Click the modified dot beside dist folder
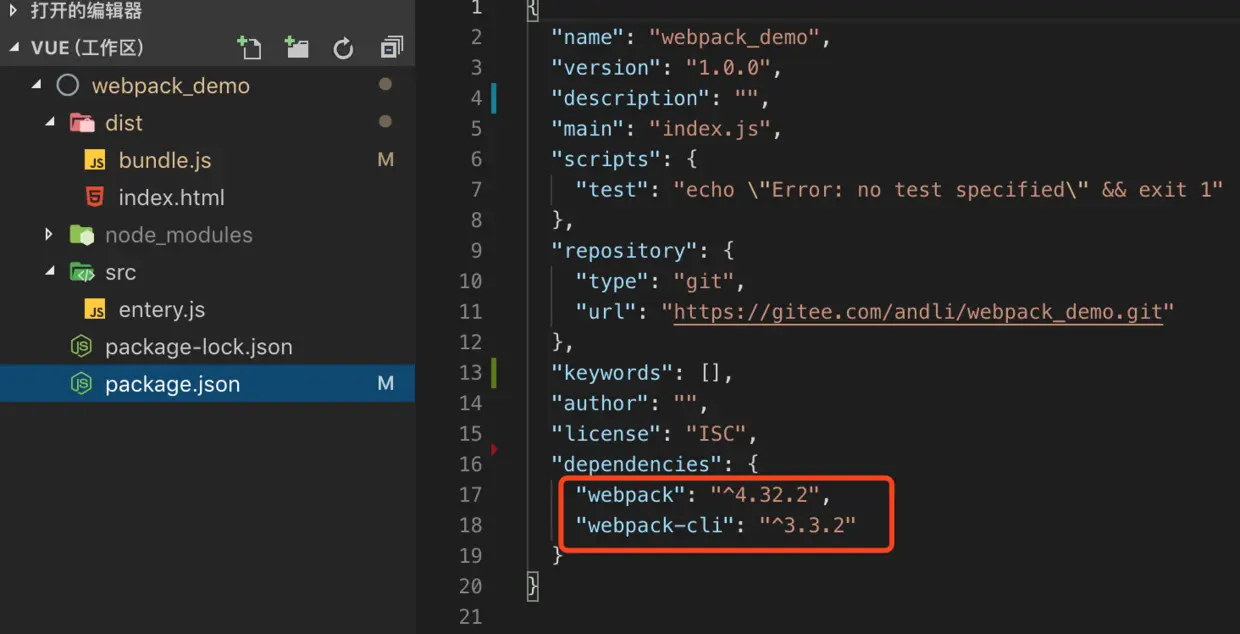Image resolution: width=1240 pixels, height=634 pixels. [x=385, y=122]
